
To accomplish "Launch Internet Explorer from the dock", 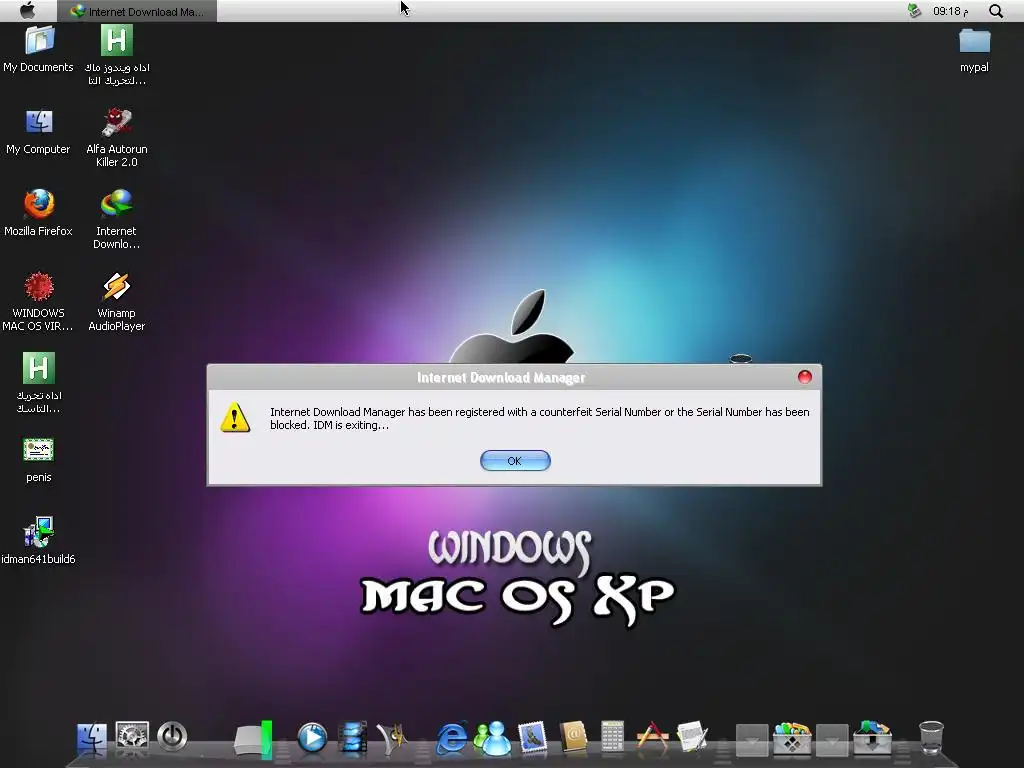I will point(451,738).
